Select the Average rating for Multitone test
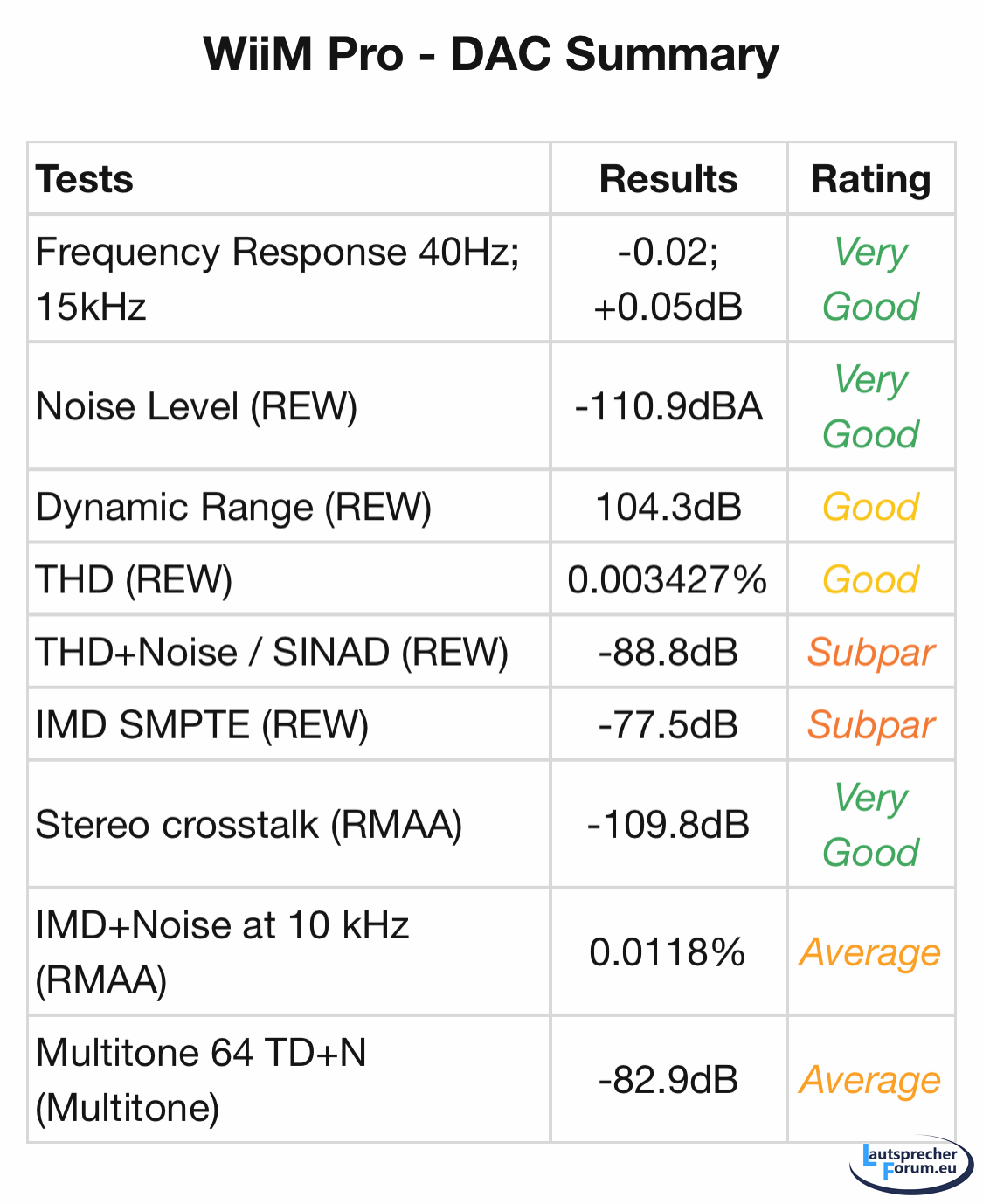This screenshot has width=983, height=1204. pyautogui.click(x=870, y=1080)
